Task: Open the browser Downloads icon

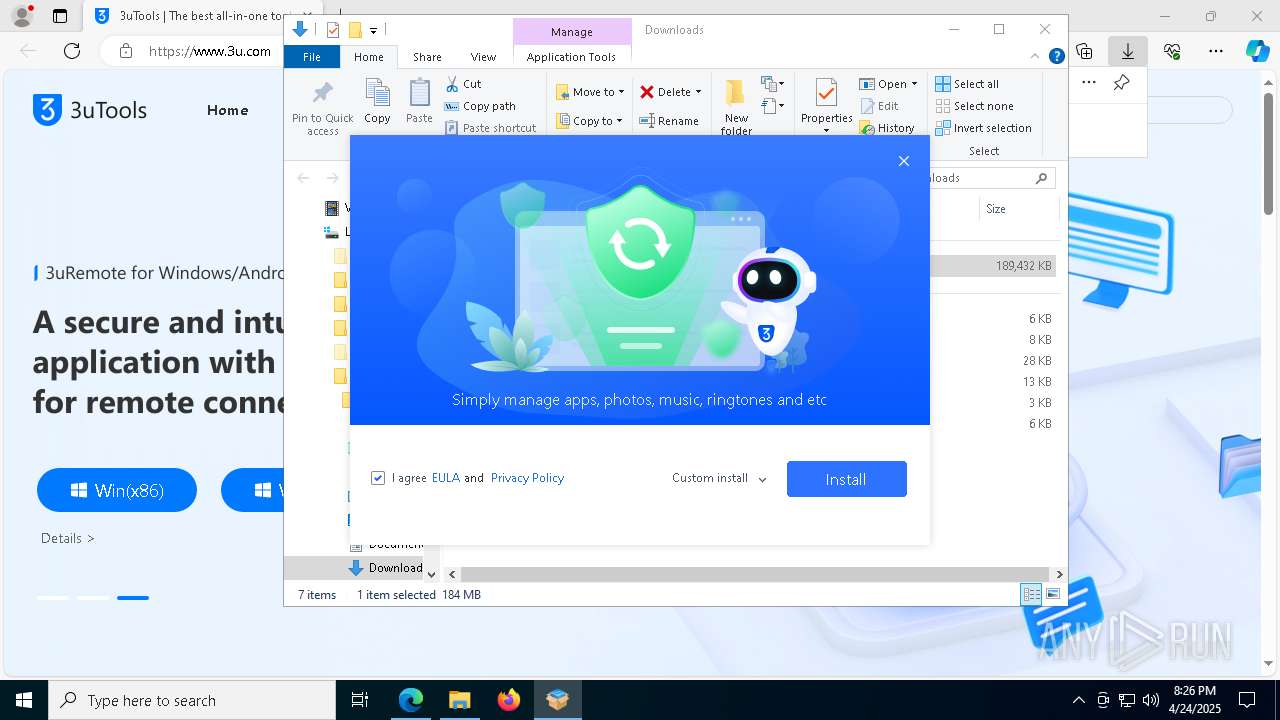Action: point(1128,51)
